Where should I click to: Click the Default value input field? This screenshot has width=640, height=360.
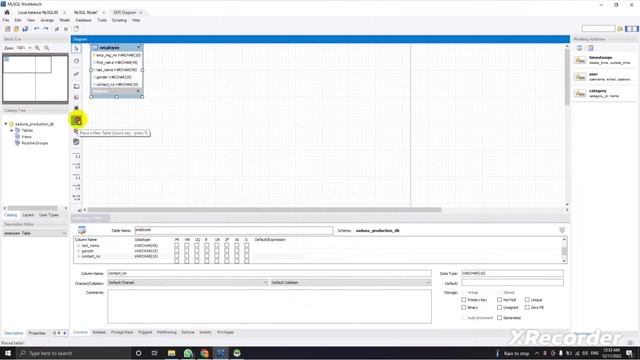click(512, 283)
